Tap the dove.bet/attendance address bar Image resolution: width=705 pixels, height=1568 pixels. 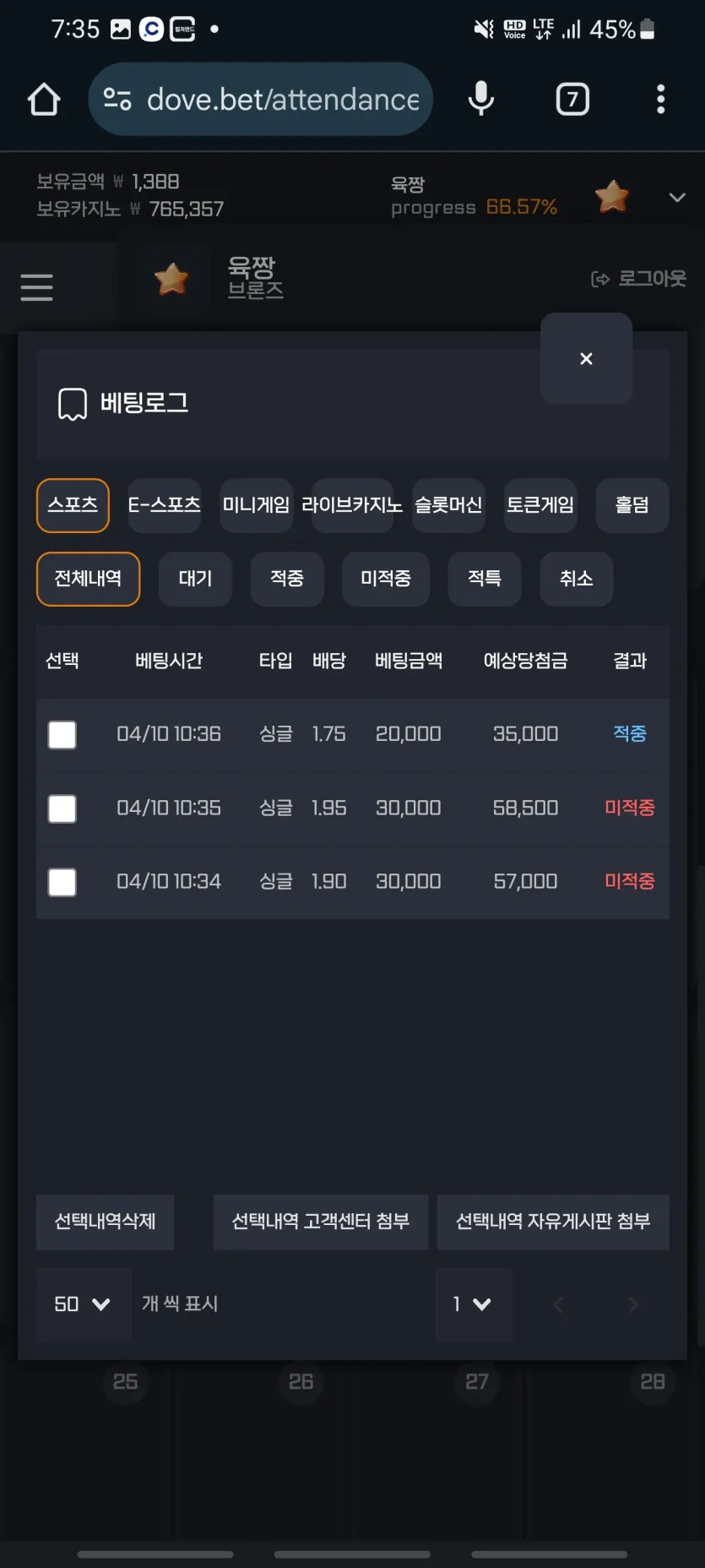[261, 100]
